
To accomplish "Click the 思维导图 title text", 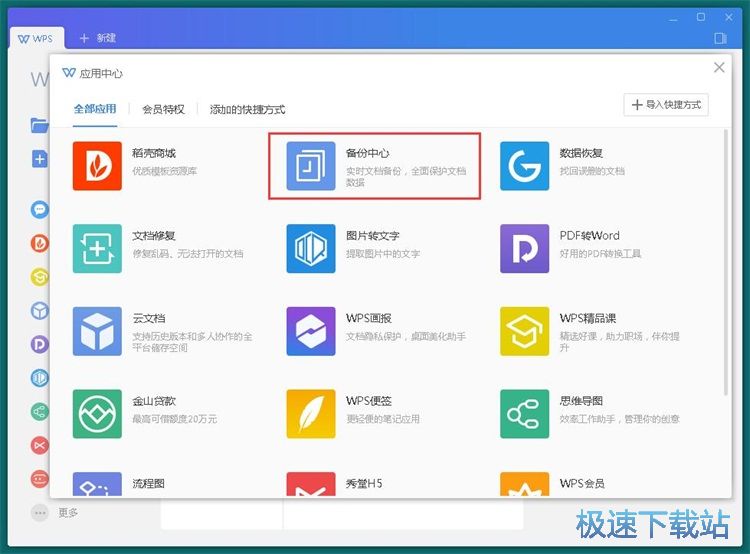I will (x=581, y=401).
